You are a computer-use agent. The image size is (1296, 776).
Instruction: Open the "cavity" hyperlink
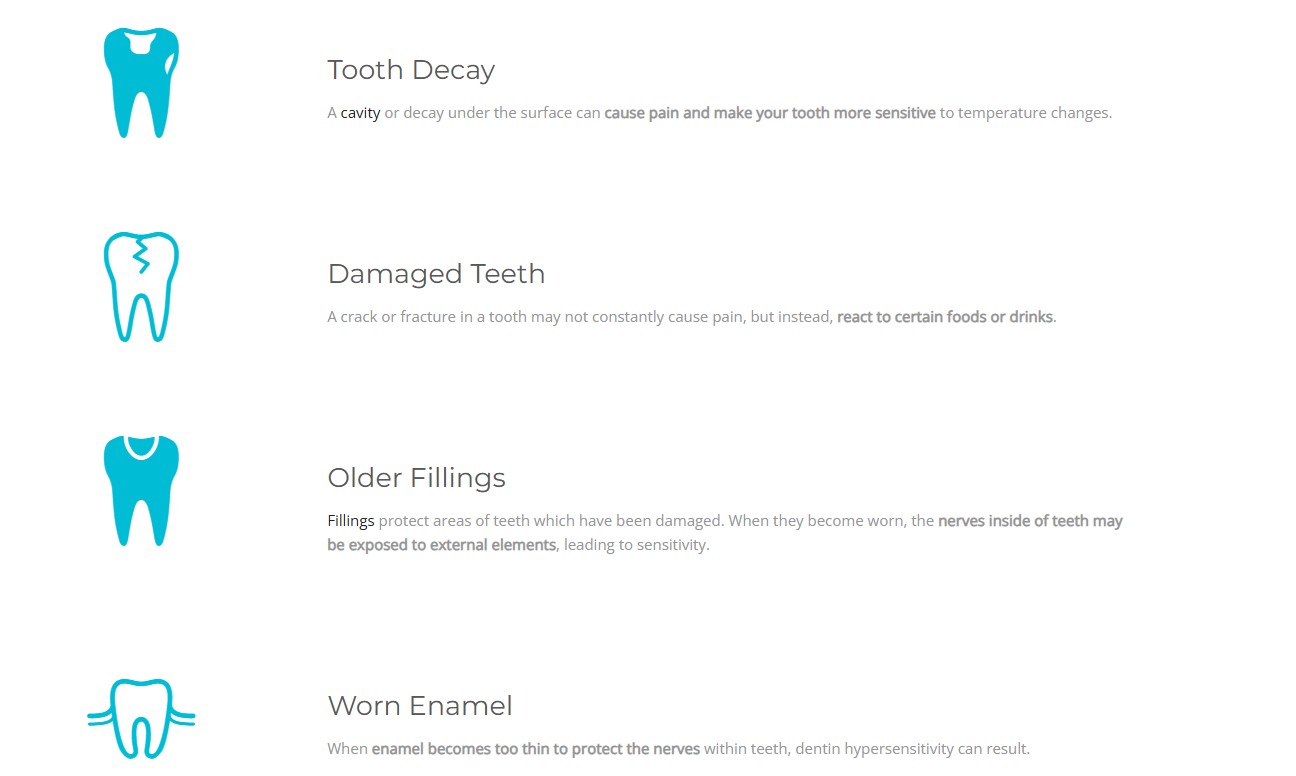point(360,113)
